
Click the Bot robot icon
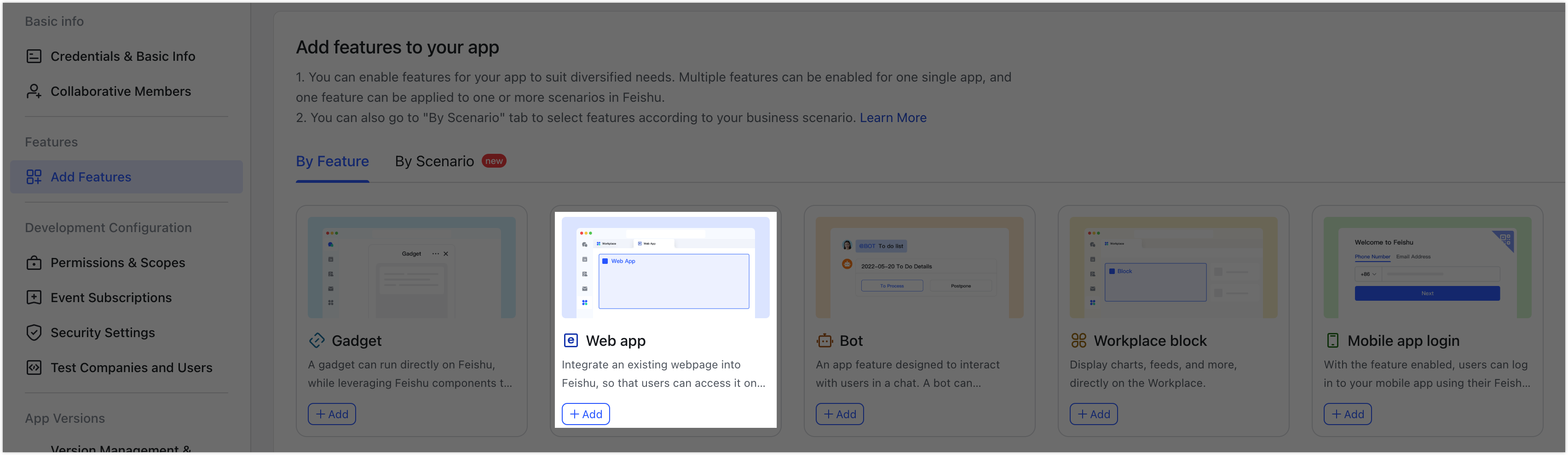coord(825,340)
